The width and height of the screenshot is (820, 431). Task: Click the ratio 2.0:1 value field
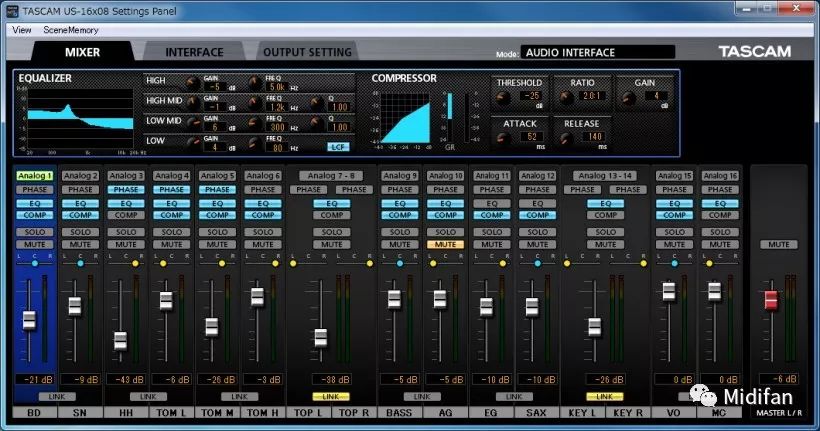tap(594, 96)
